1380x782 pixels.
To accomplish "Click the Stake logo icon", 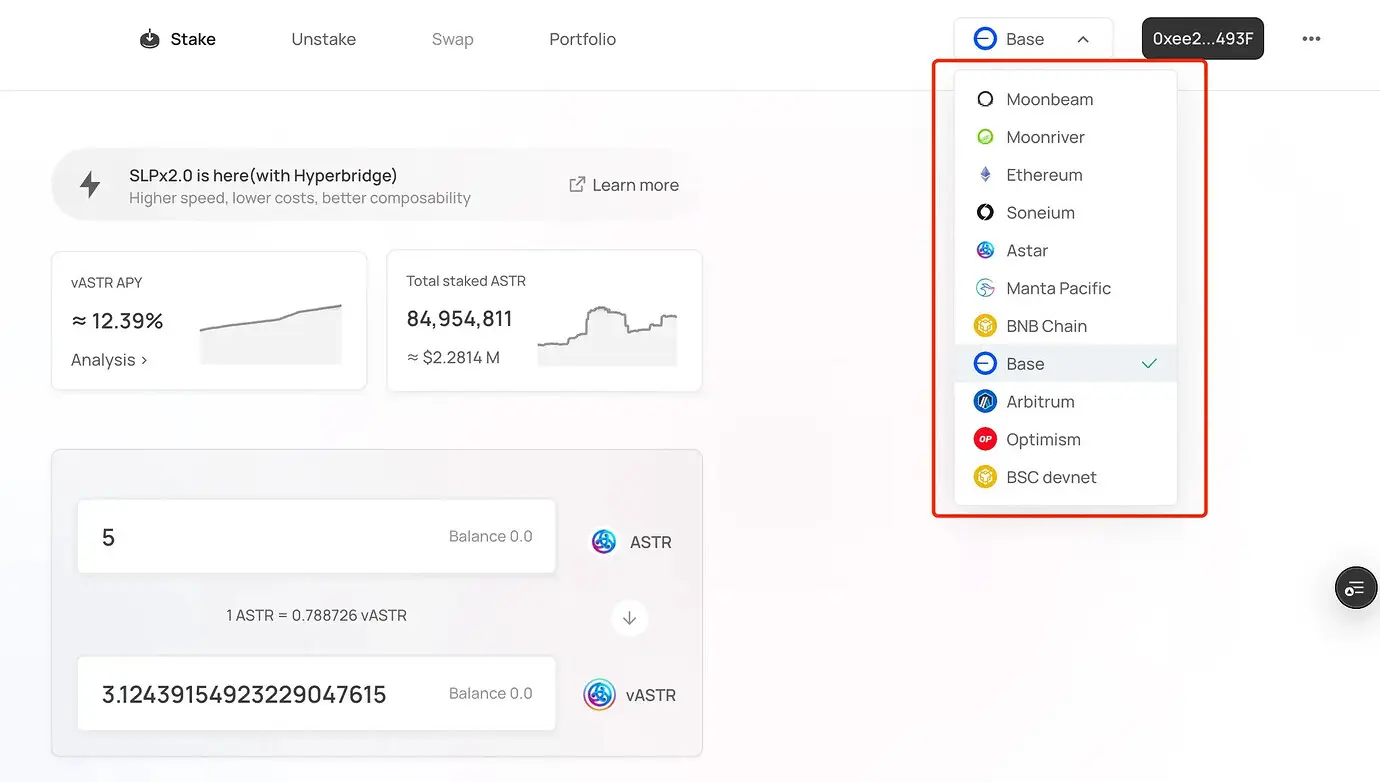I will 150,39.
